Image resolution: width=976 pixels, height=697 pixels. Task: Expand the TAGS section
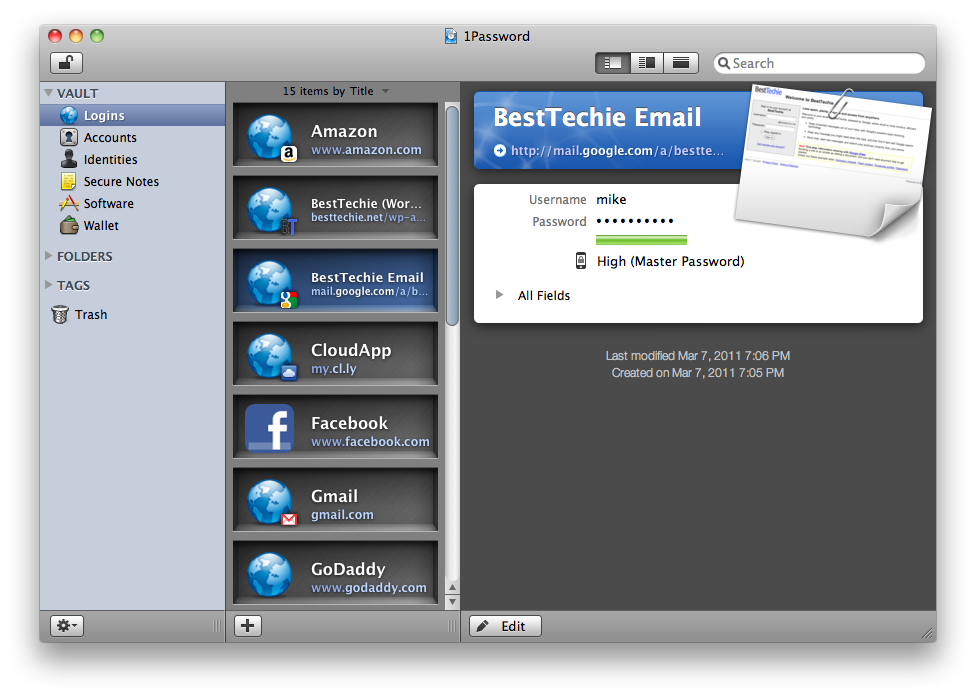point(49,286)
